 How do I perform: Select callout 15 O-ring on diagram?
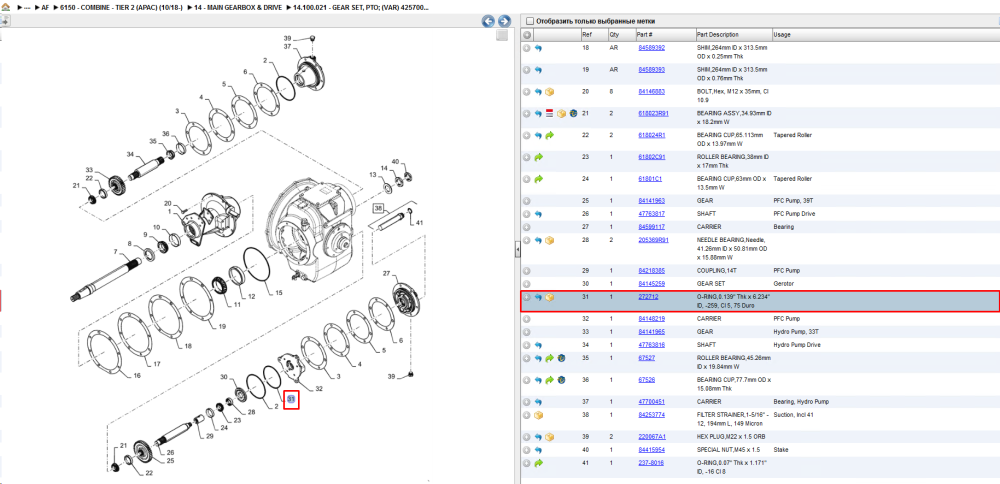278,293
